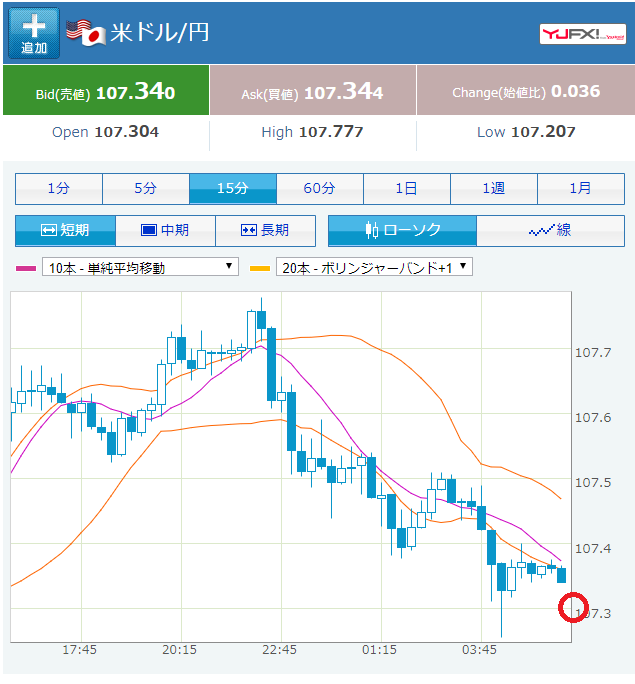Image resolution: width=635 pixels, height=684 pixels.
Task: Click the Ask(買値) 107.344 buy button
Action: click(312, 92)
